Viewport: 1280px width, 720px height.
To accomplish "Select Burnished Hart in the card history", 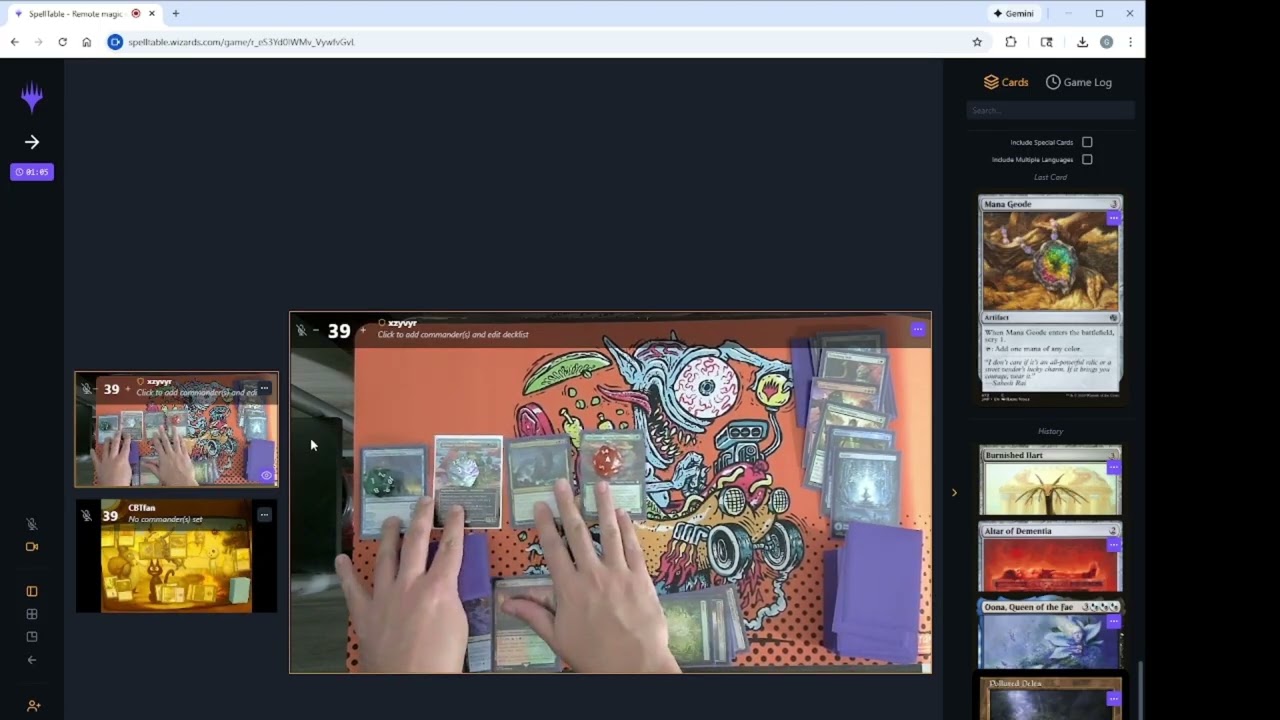I will (x=1050, y=480).
